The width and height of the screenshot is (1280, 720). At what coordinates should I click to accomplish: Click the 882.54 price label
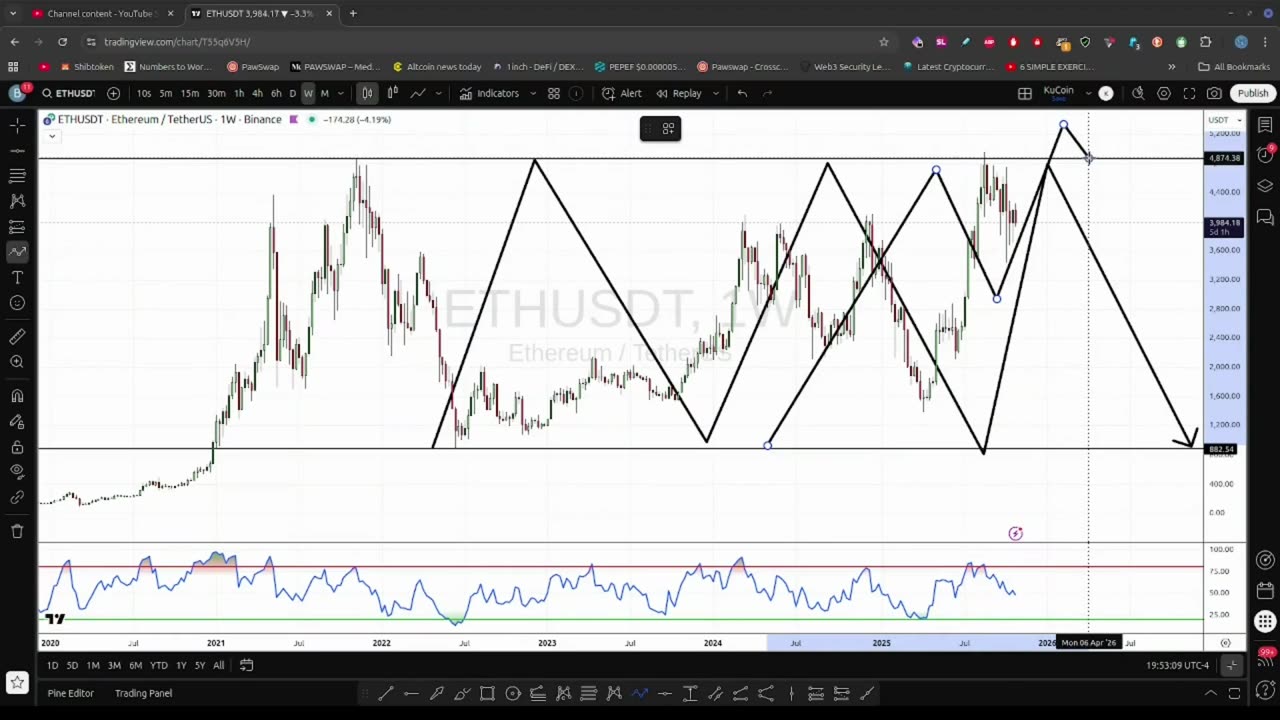click(1222, 449)
